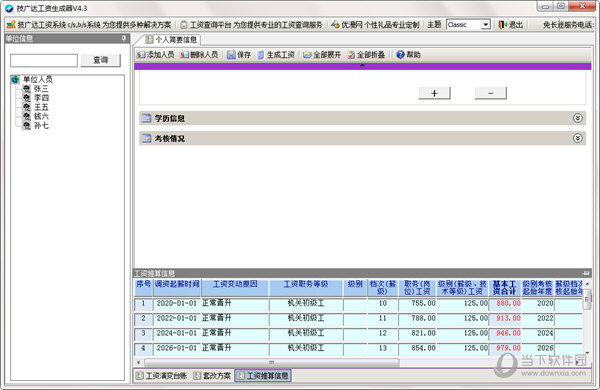Click person icon next to 王五
Image resolution: width=600 pixels, height=390 pixels.
(26, 107)
